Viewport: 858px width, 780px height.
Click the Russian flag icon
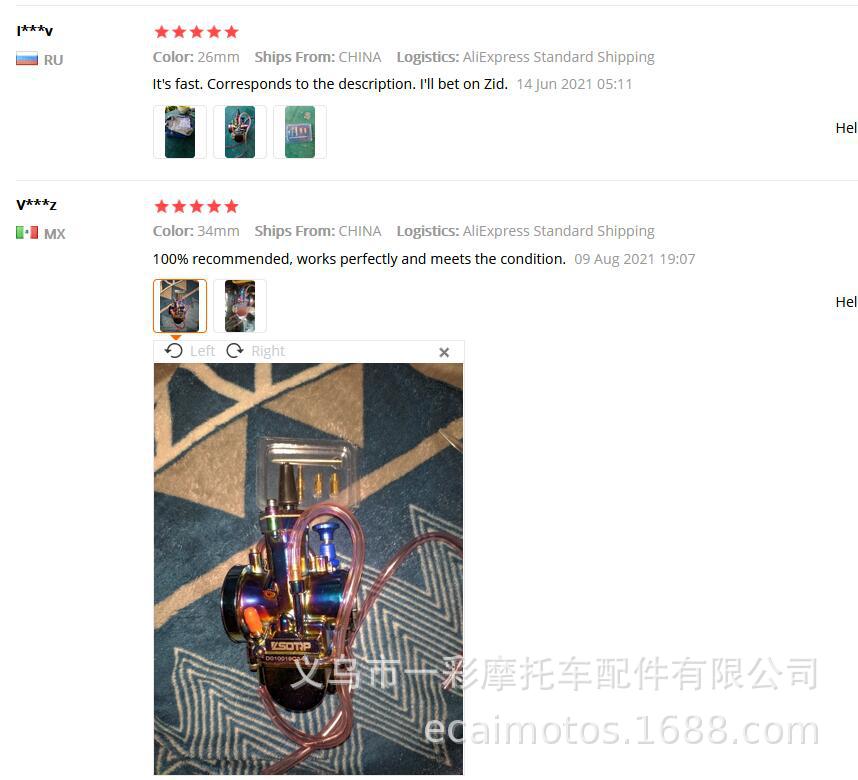(x=27, y=59)
